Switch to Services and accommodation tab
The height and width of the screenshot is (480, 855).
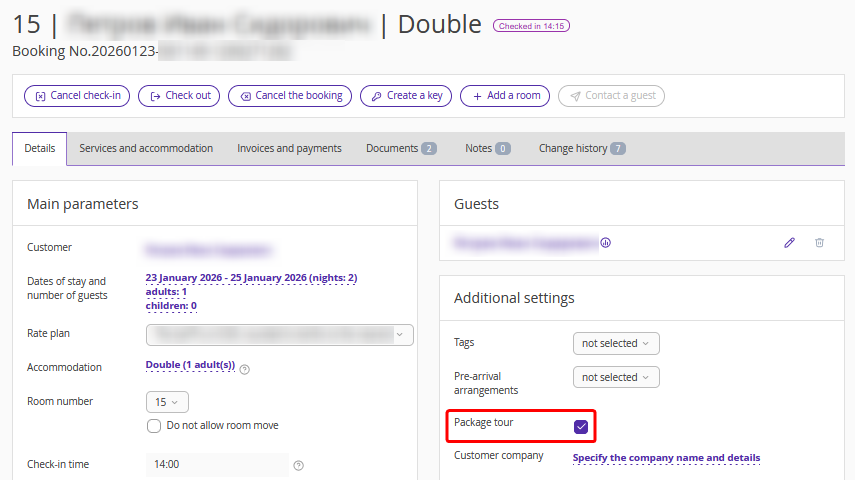click(146, 148)
